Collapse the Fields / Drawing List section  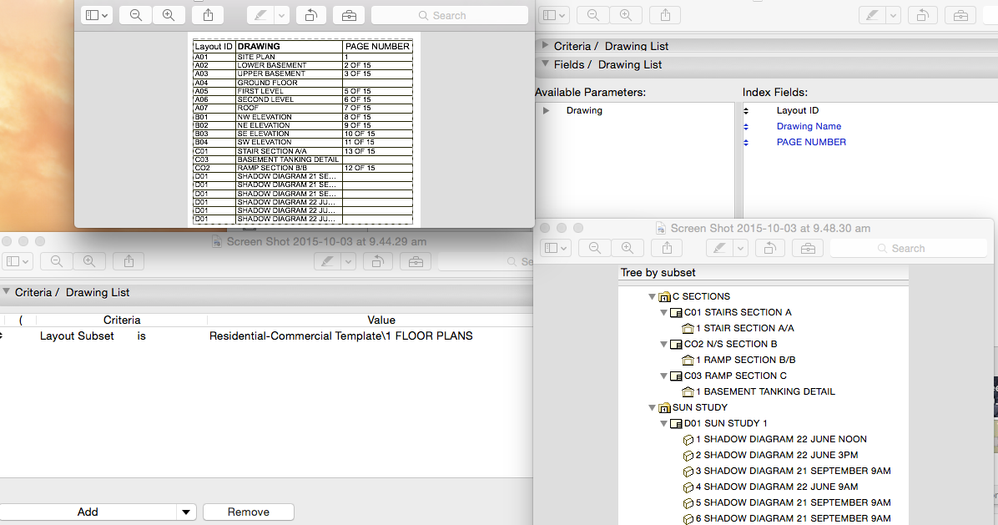pyautogui.click(x=545, y=64)
